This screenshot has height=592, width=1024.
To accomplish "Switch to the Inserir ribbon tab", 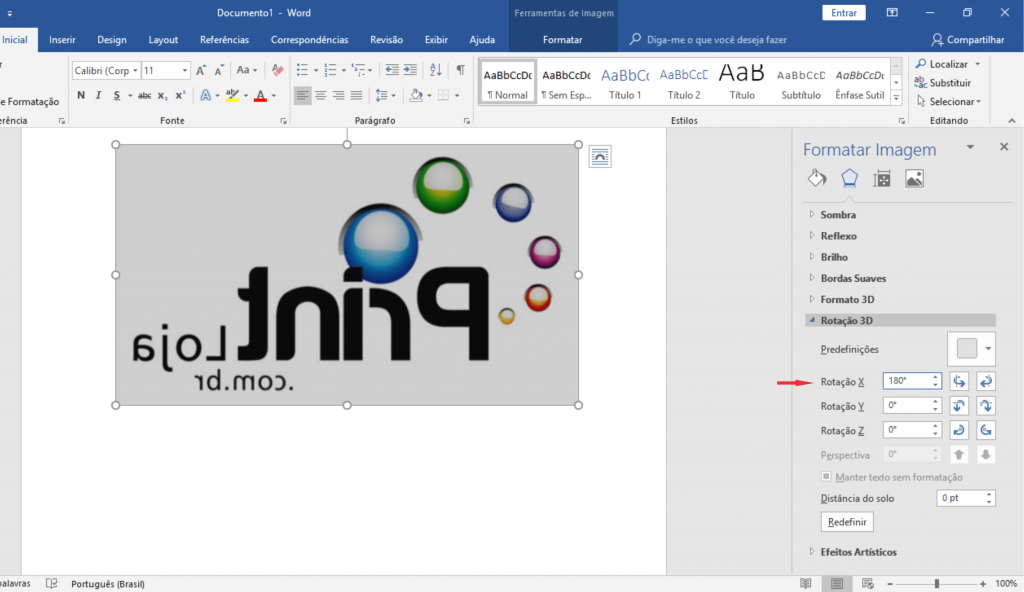I will pos(62,40).
